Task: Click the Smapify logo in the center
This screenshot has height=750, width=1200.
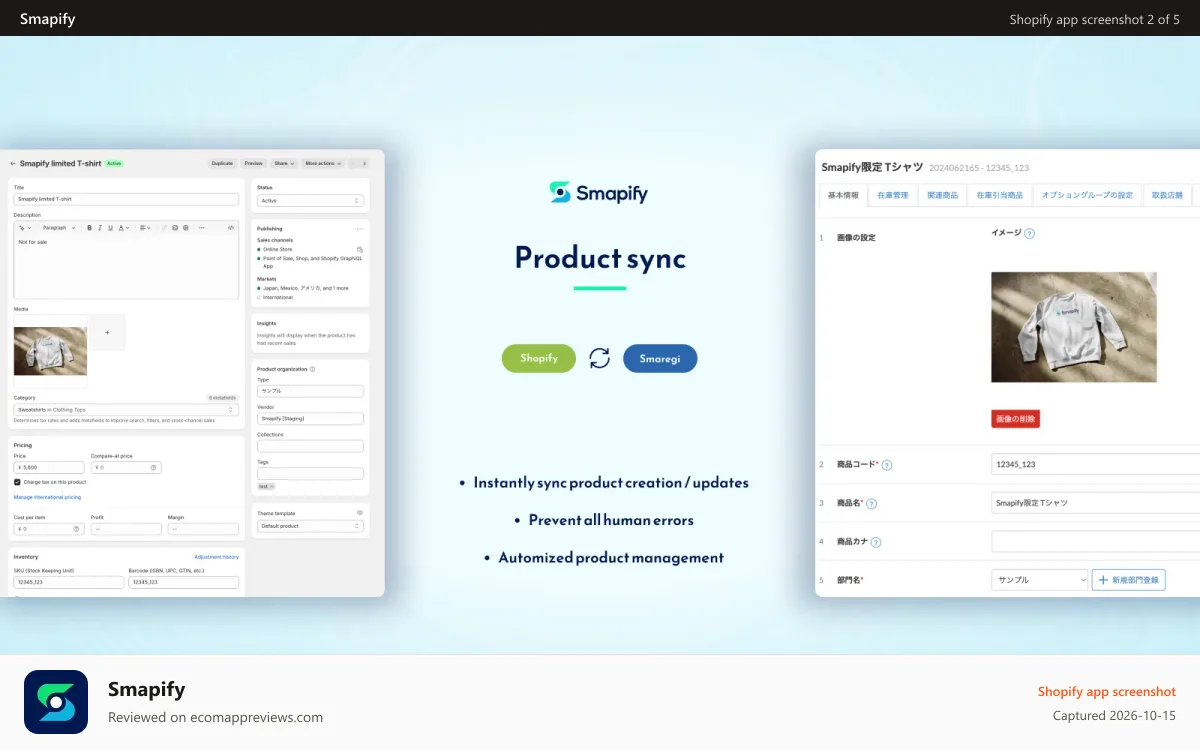Action: click(599, 192)
